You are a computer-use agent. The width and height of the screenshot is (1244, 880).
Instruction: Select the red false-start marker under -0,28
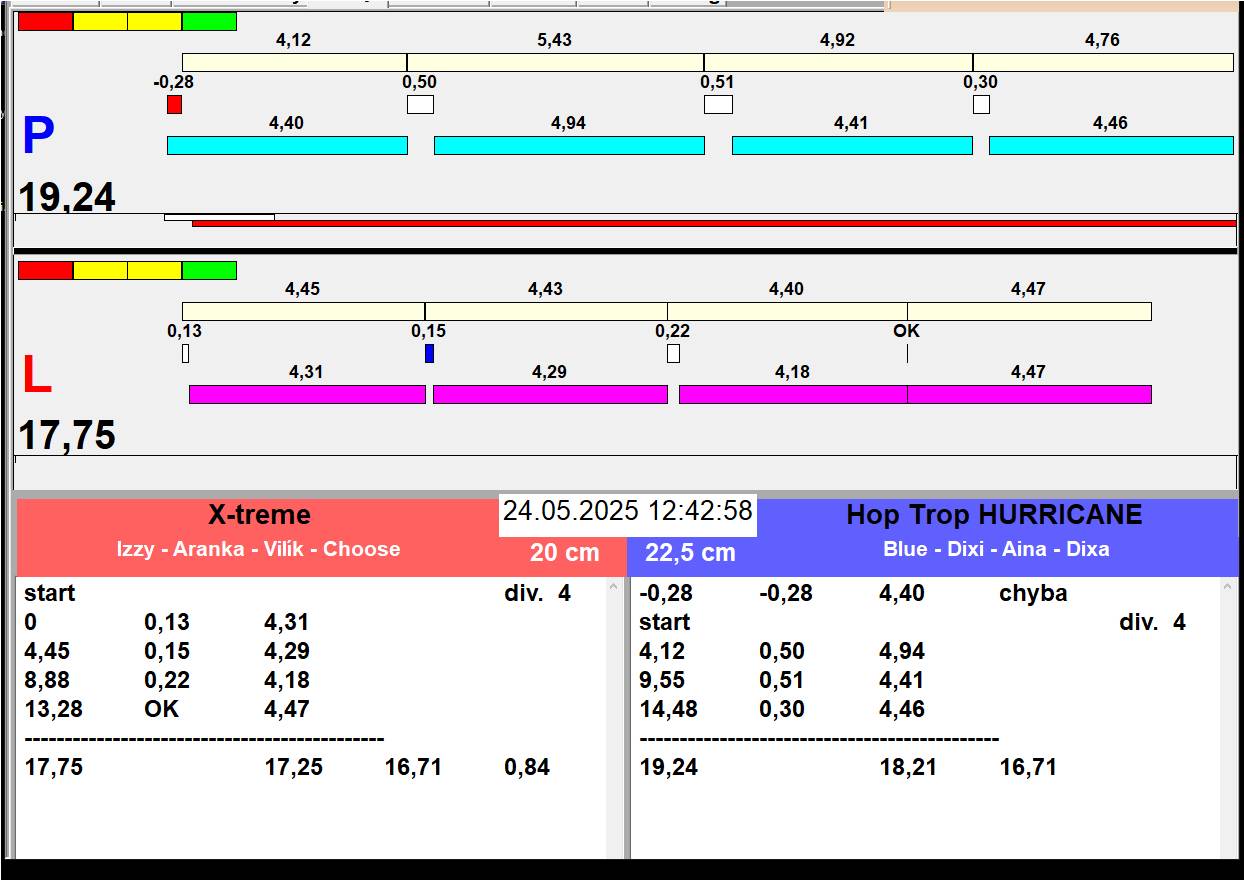[x=174, y=105]
